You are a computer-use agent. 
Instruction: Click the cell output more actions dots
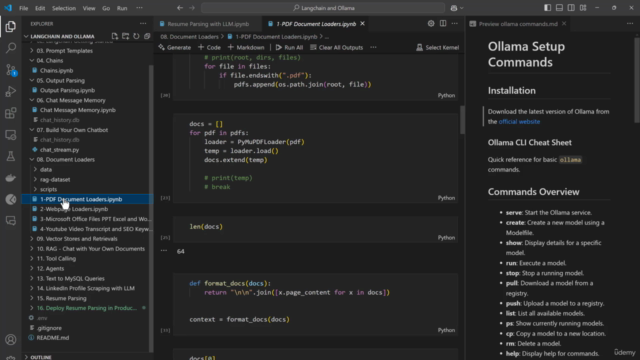coord(164,251)
